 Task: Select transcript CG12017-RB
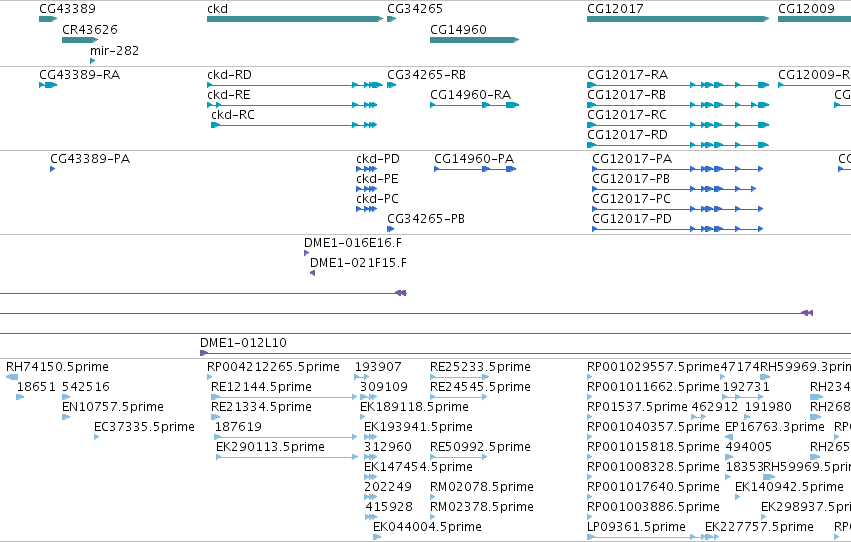pos(678,105)
